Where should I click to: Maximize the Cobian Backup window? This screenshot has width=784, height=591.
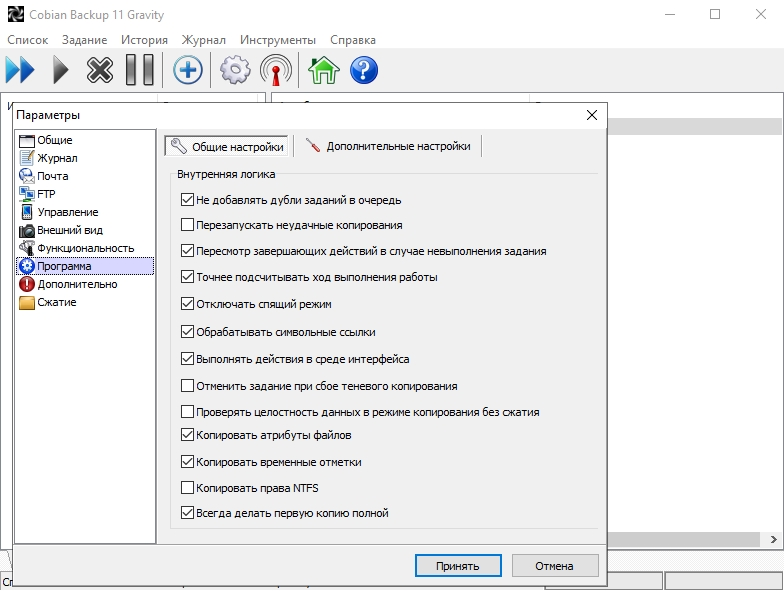click(715, 14)
